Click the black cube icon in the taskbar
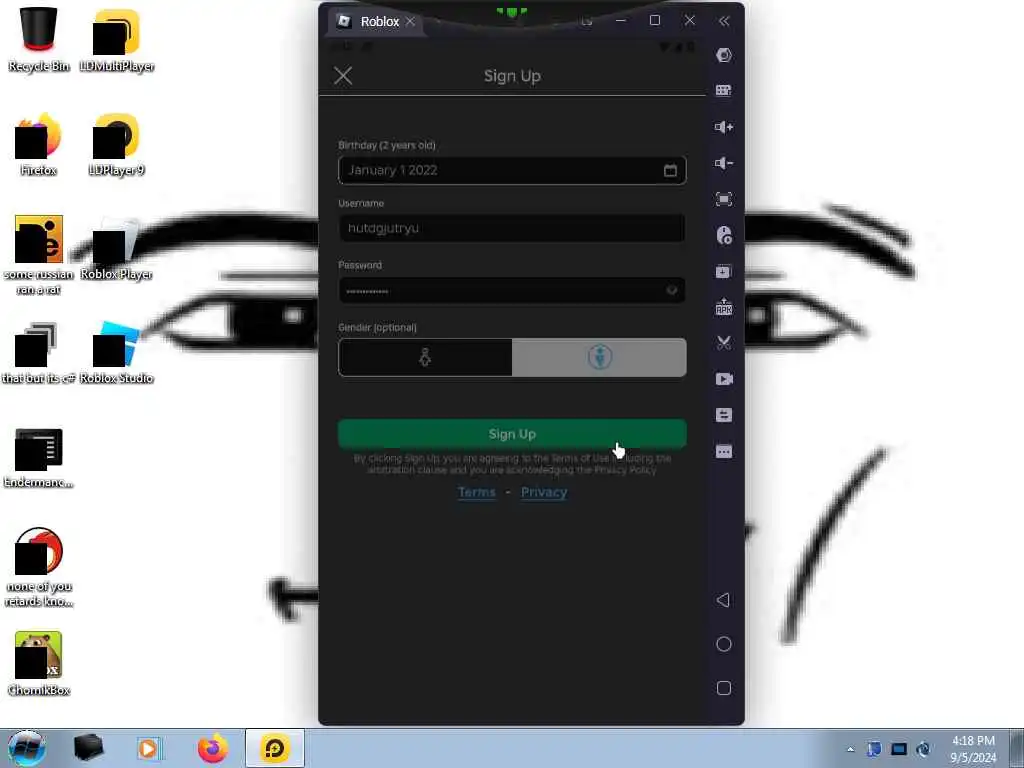 pyautogui.click(x=88, y=748)
